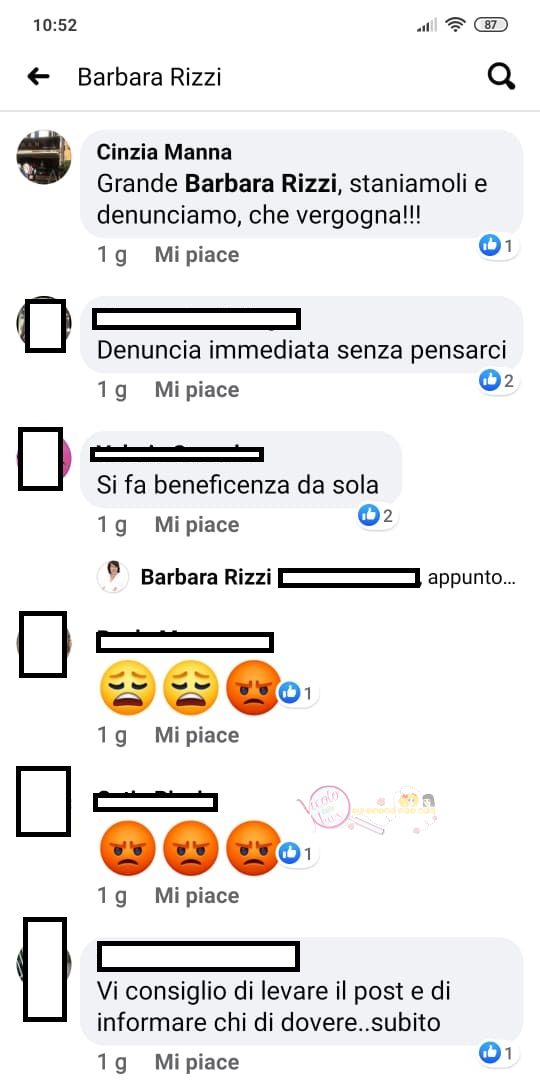This screenshot has width=540, height=1084.
Task: Like Cinzia Manna's comment via Mi piace
Action: (196, 255)
